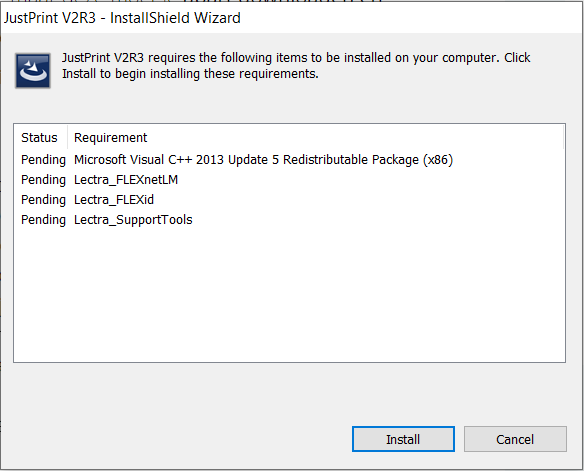Click the (x86) text in first row
584x471 pixels.
438,160
